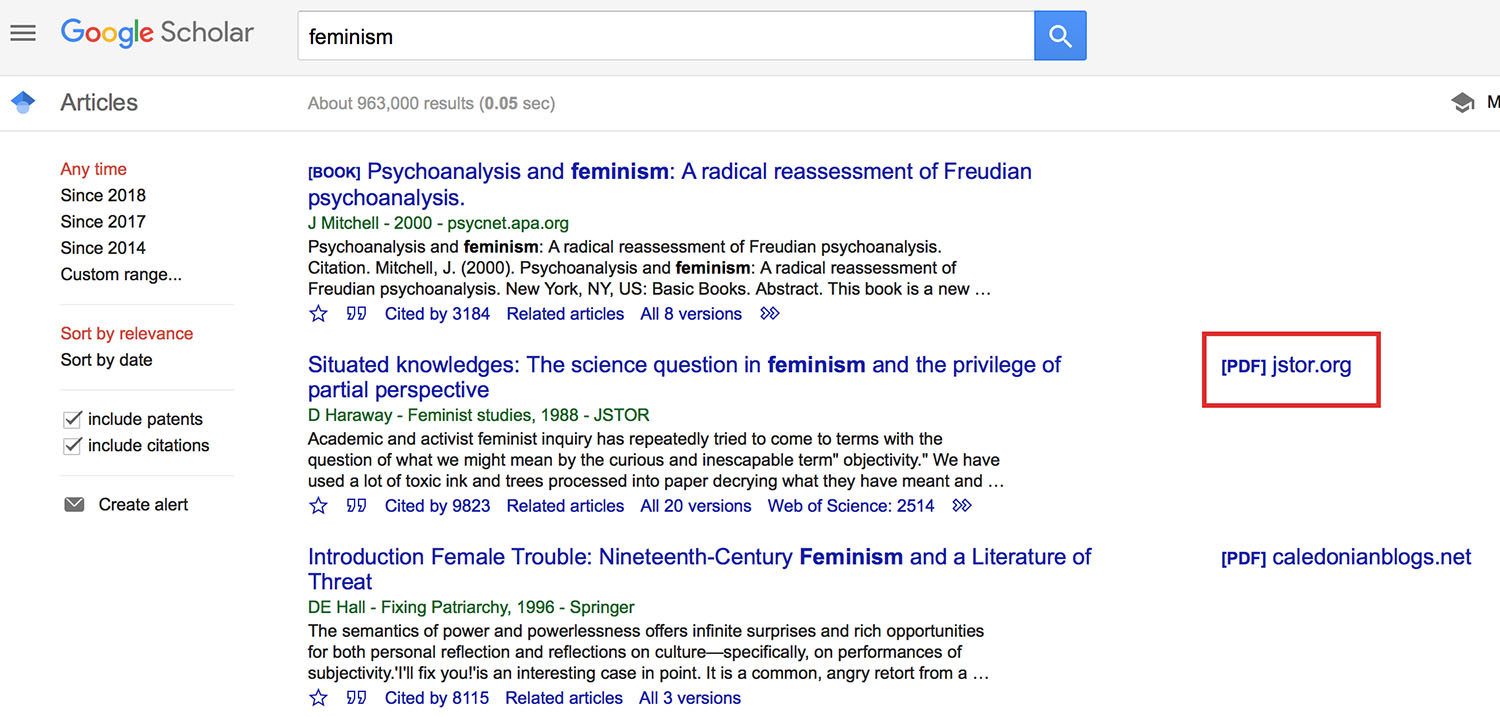Cite the Situated knowledges article via quote icon
The image size is (1500, 717).
point(356,506)
